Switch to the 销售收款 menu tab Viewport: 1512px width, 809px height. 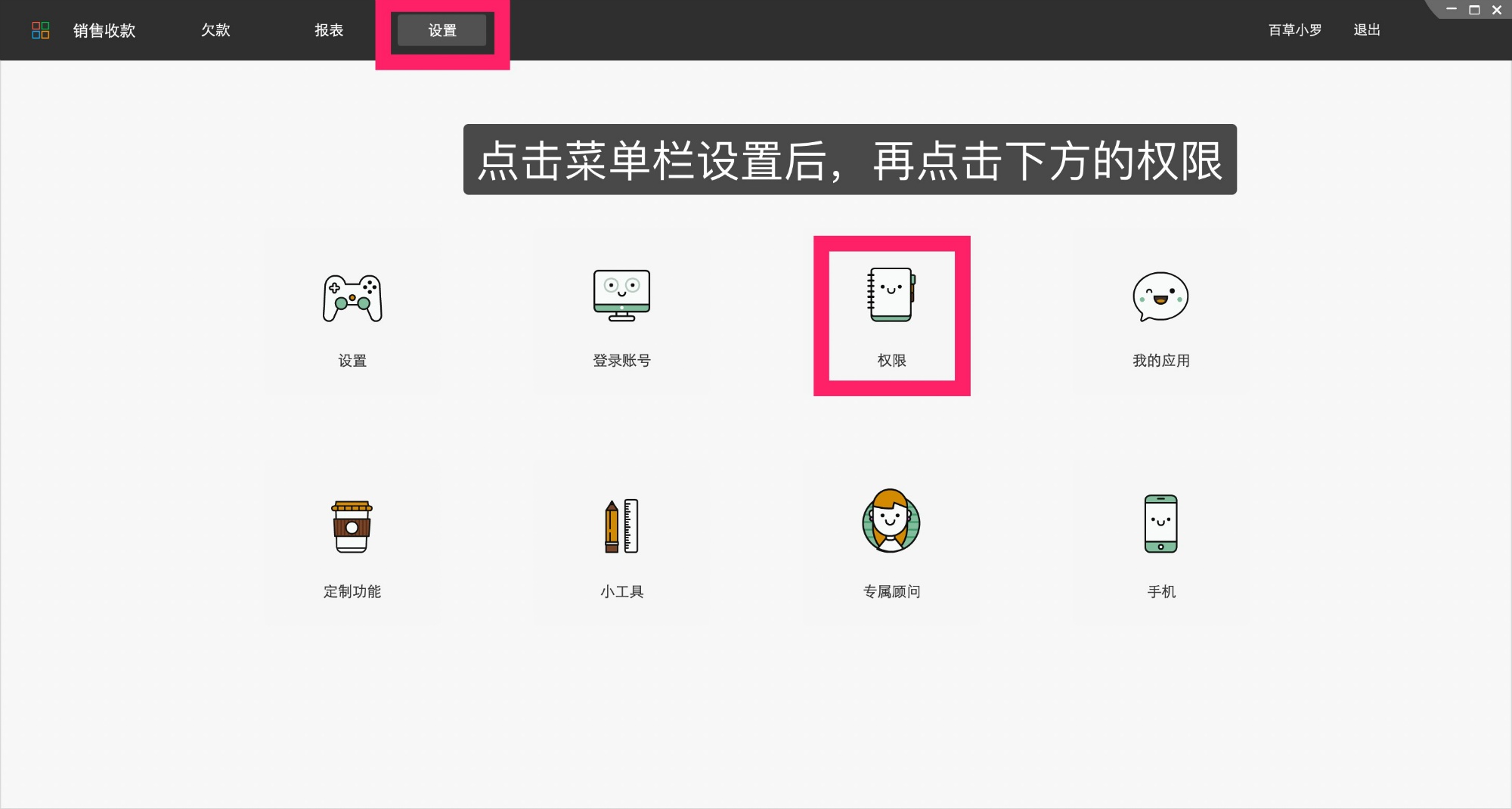click(x=104, y=30)
